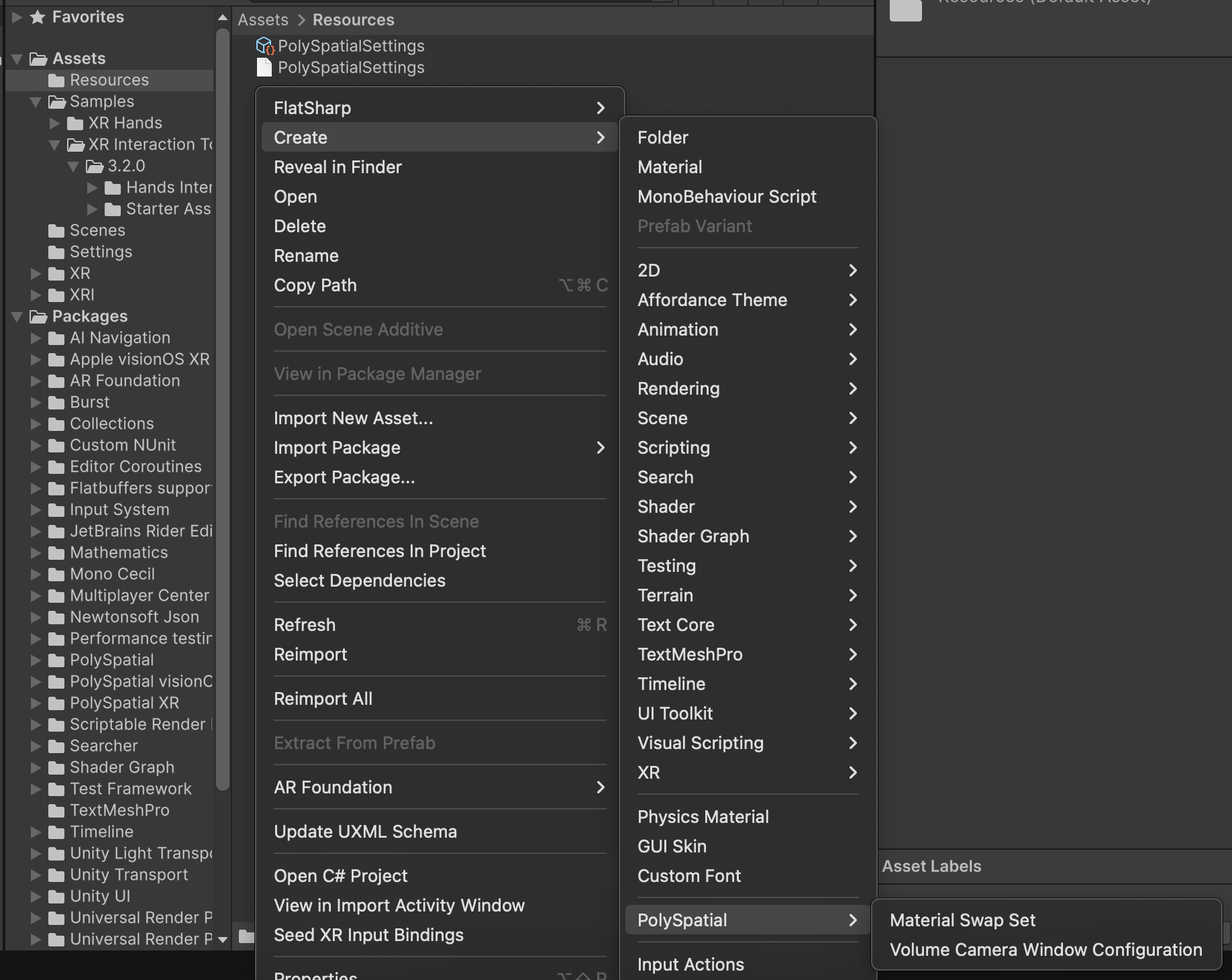Open the Rendering create submenu
Viewport: 1232px width, 980px height.
(748, 389)
